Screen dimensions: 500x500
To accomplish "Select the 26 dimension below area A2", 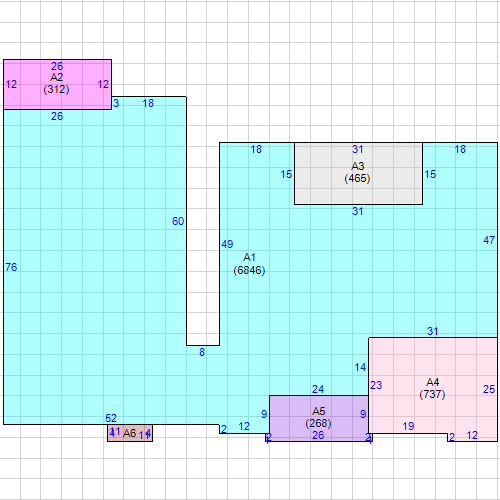I will coord(57,116).
